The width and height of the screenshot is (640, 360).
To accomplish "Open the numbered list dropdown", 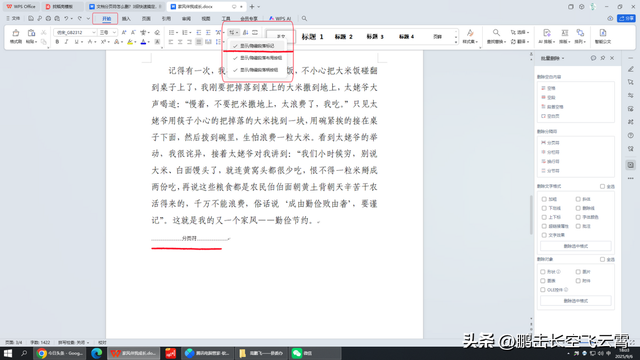I will 190,32.
